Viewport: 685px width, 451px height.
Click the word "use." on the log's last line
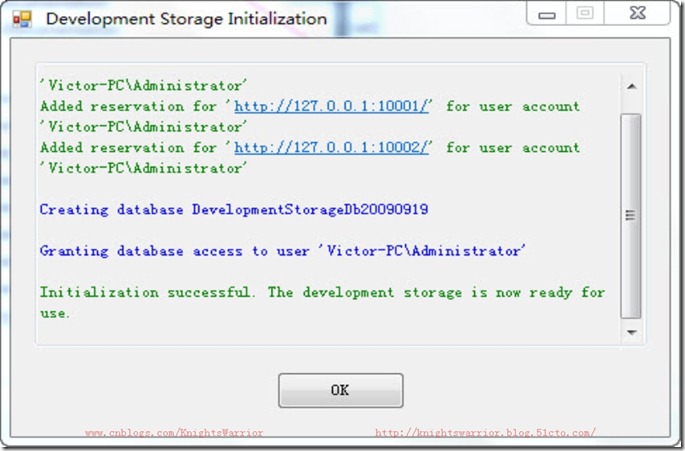tap(56, 313)
